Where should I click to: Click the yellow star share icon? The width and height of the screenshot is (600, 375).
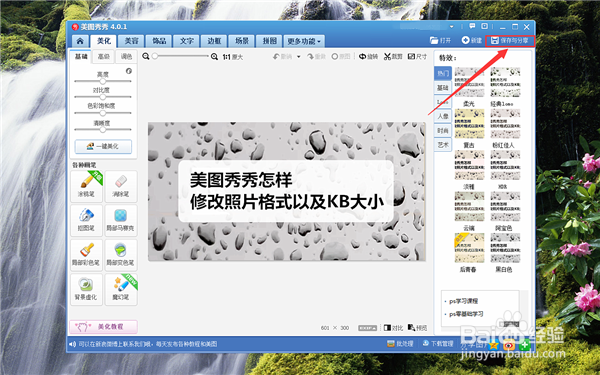point(494,345)
